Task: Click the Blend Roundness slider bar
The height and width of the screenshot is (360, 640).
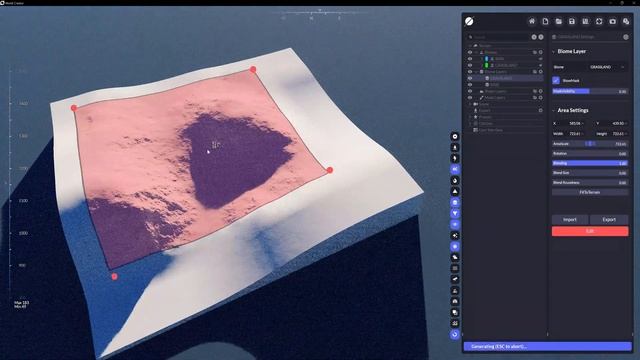Action: [590, 182]
